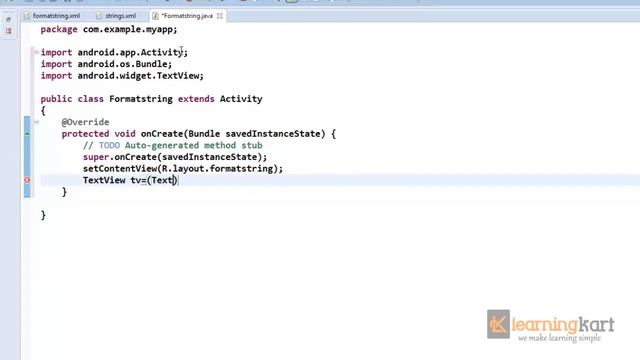The height and width of the screenshot is (360, 640).
Task: Close the Formatstring.java tab
Action: coord(220,16)
